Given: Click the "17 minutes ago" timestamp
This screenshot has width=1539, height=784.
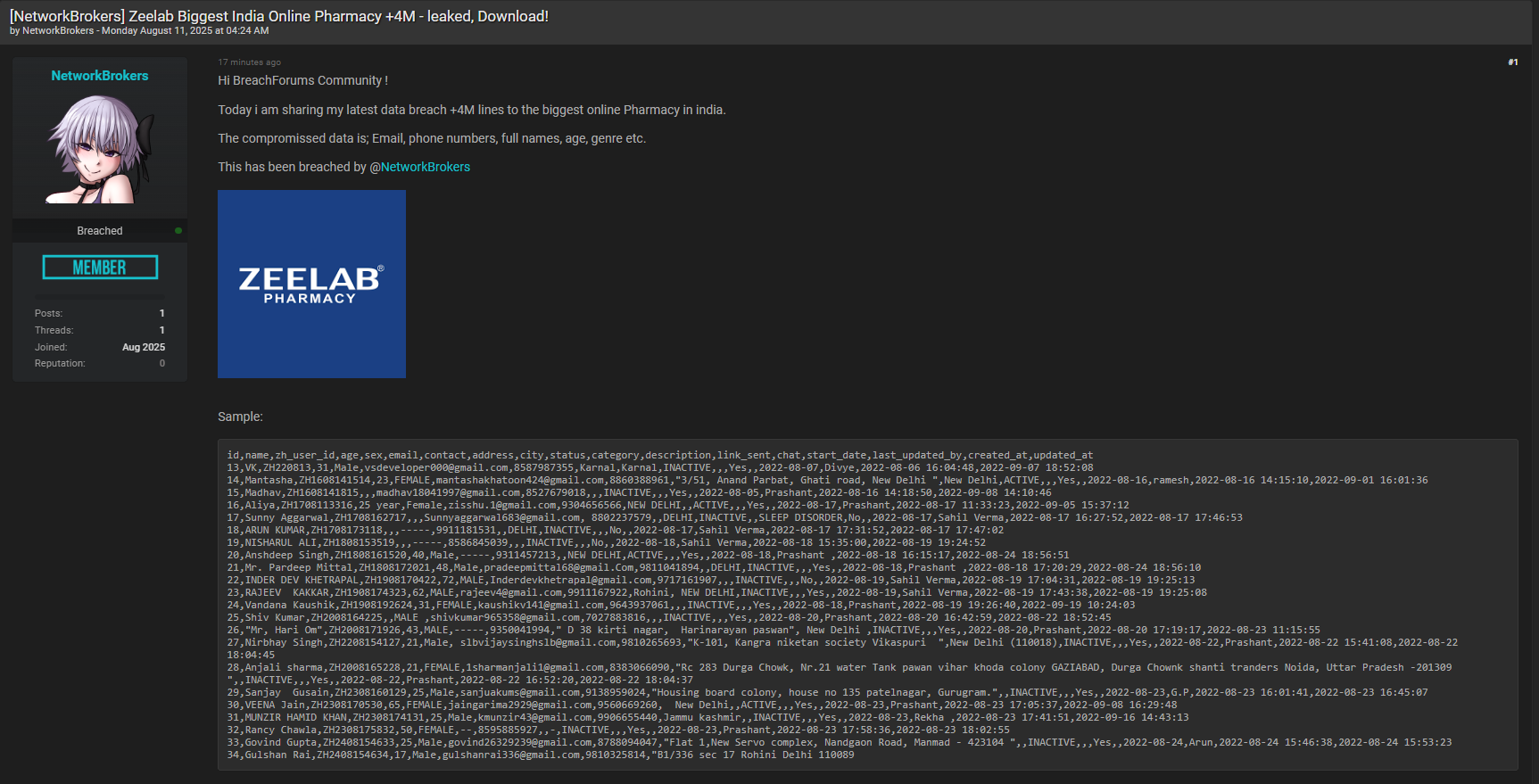Looking at the screenshot, I should tap(249, 62).
